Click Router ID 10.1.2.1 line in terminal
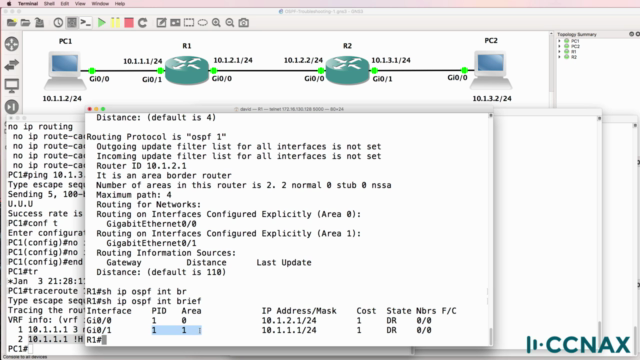 (x=141, y=166)
